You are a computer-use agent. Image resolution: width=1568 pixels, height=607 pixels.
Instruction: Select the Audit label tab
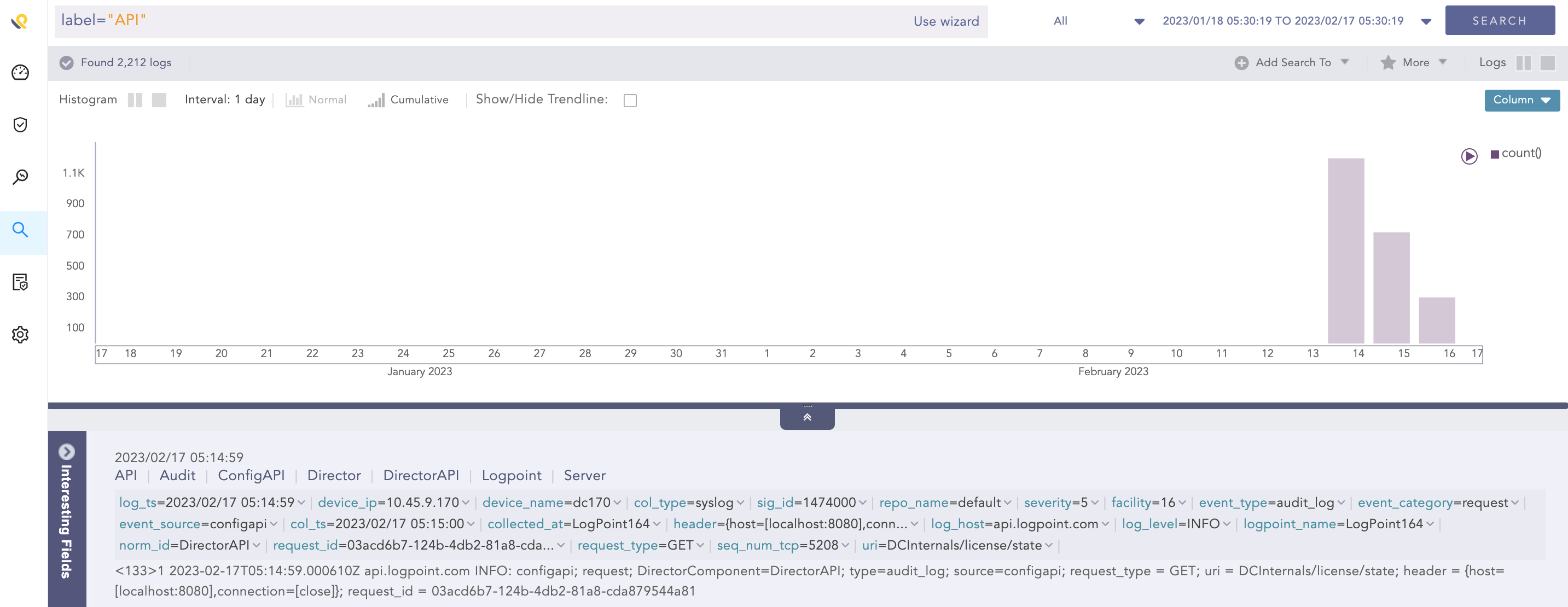177,475
